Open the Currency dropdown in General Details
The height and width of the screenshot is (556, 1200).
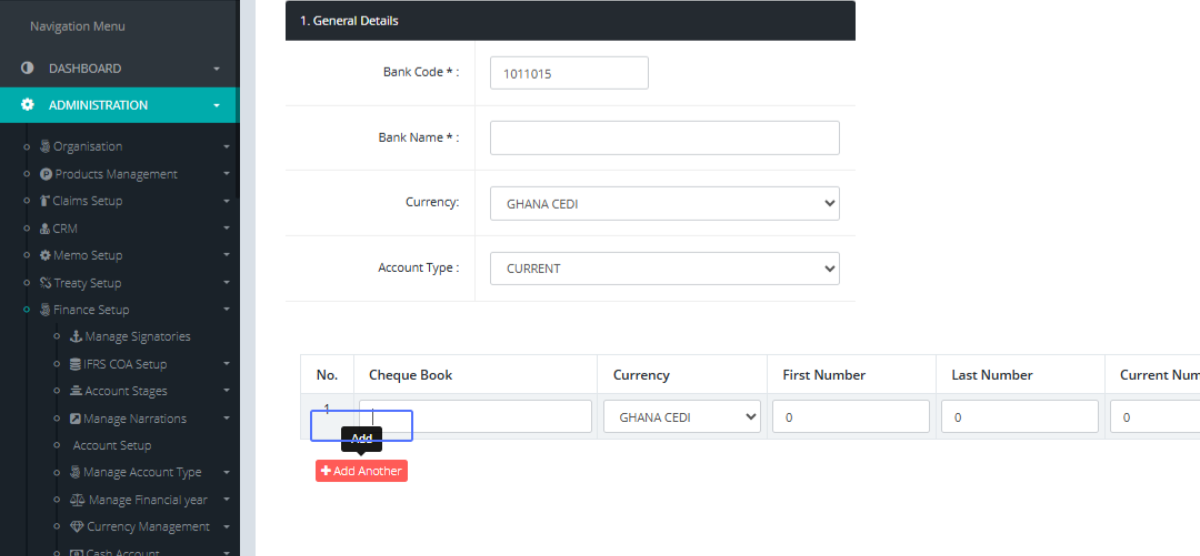[664, 204]
